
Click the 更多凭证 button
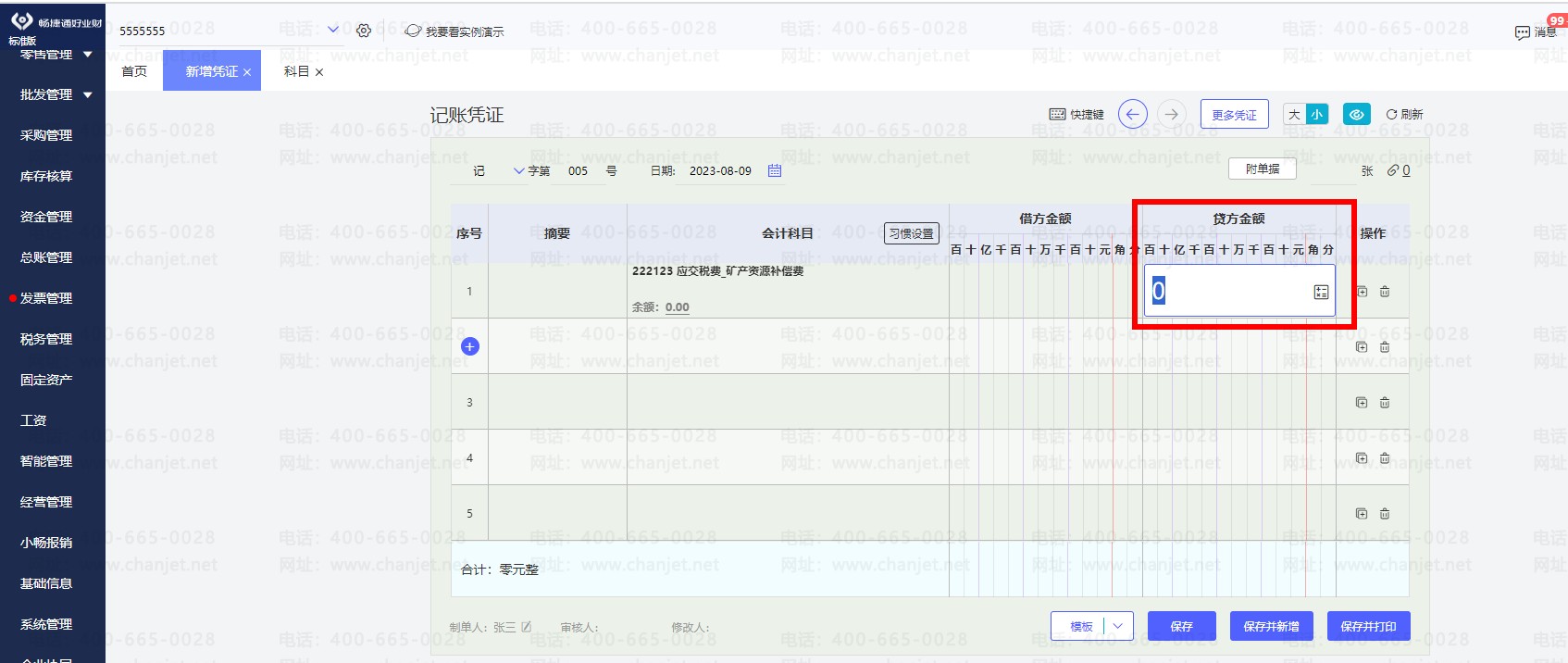[1234, 115]
